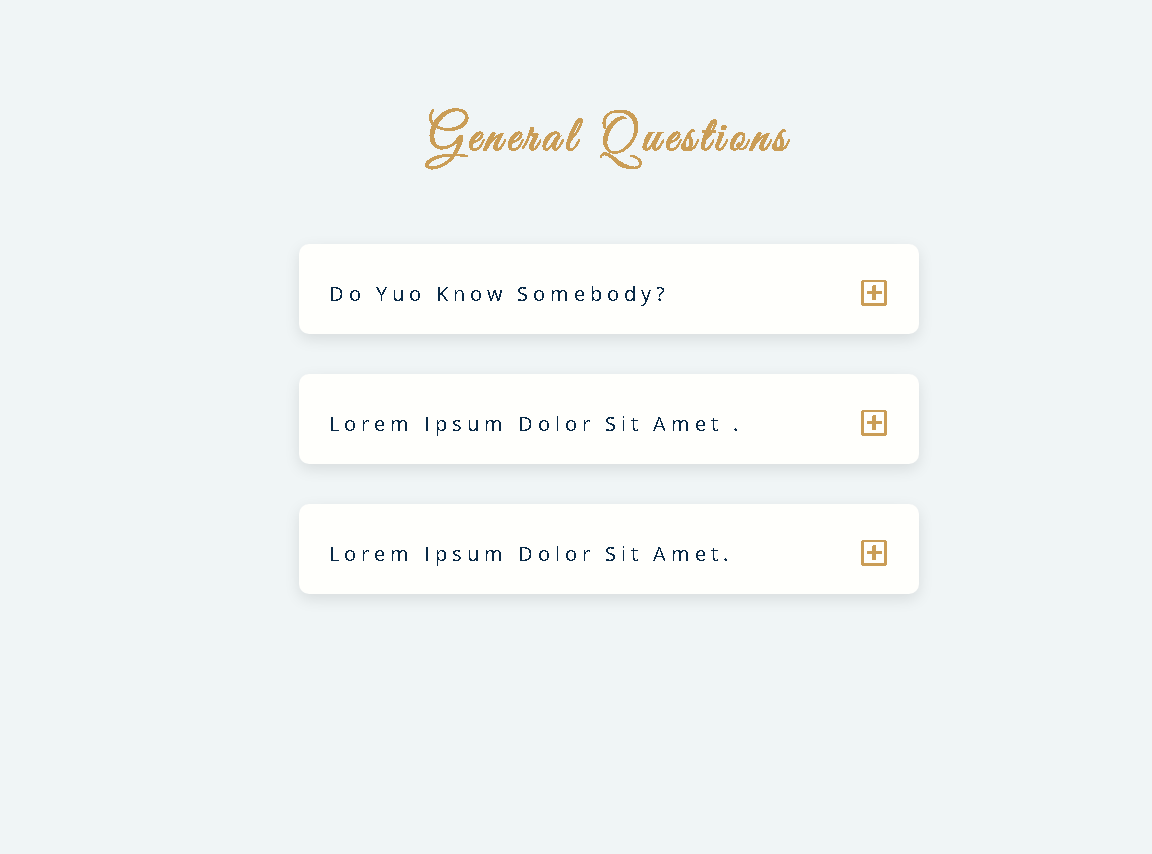Click empty space inside the middle question card
The height and width of the screenshot is (854, 1152).
(x=801, y=424)
